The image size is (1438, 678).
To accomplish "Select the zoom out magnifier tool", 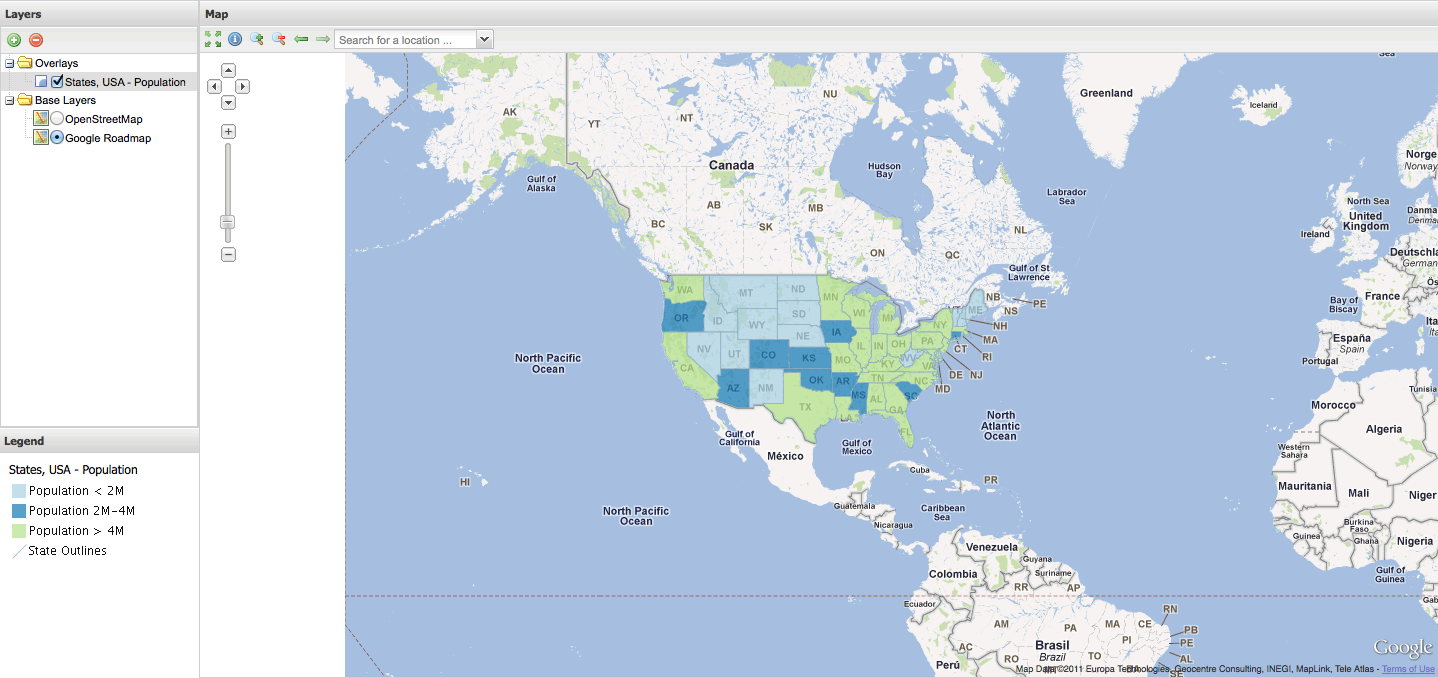I will [279, 39].
